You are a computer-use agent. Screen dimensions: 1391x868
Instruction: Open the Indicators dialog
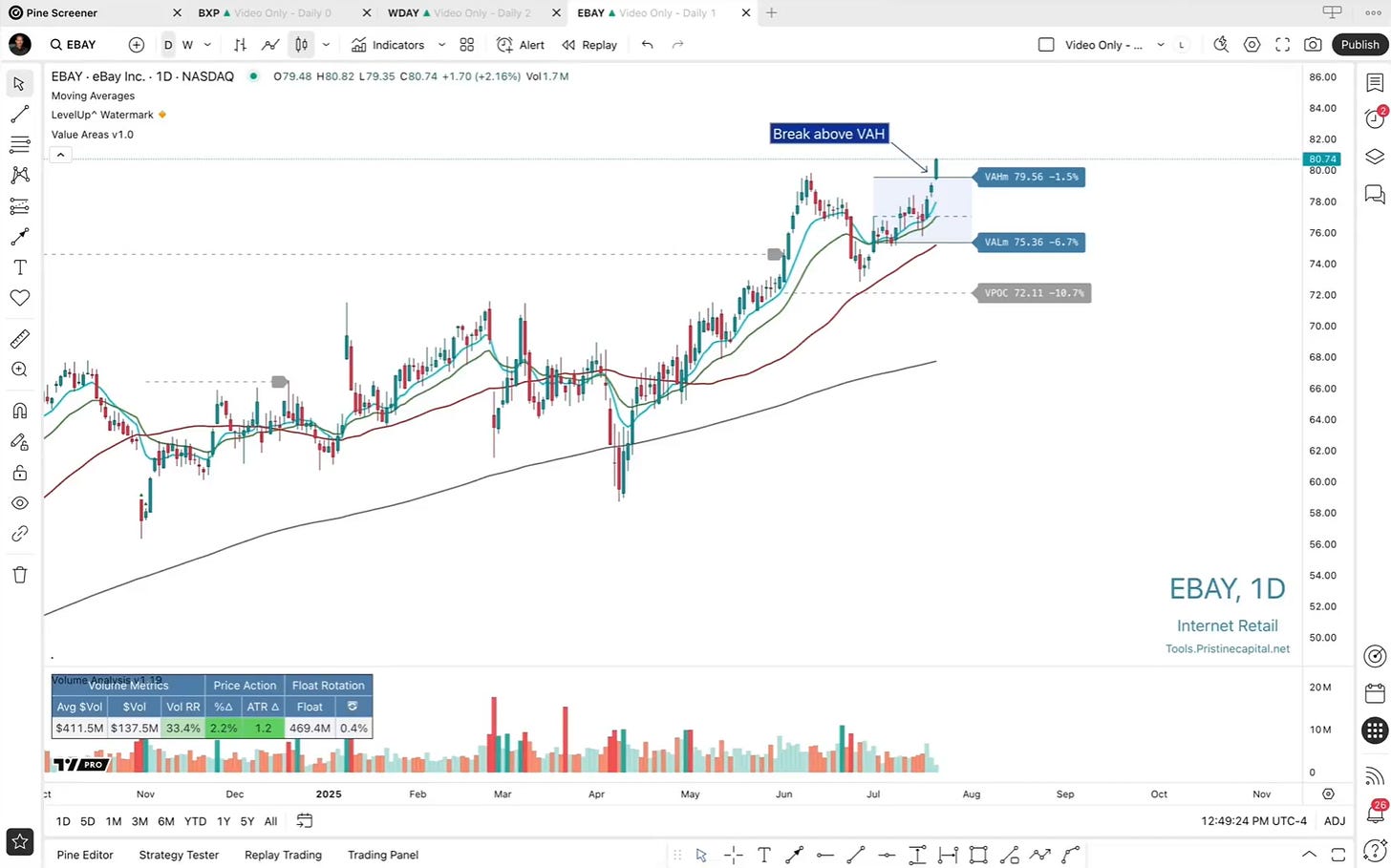[387, 45]
